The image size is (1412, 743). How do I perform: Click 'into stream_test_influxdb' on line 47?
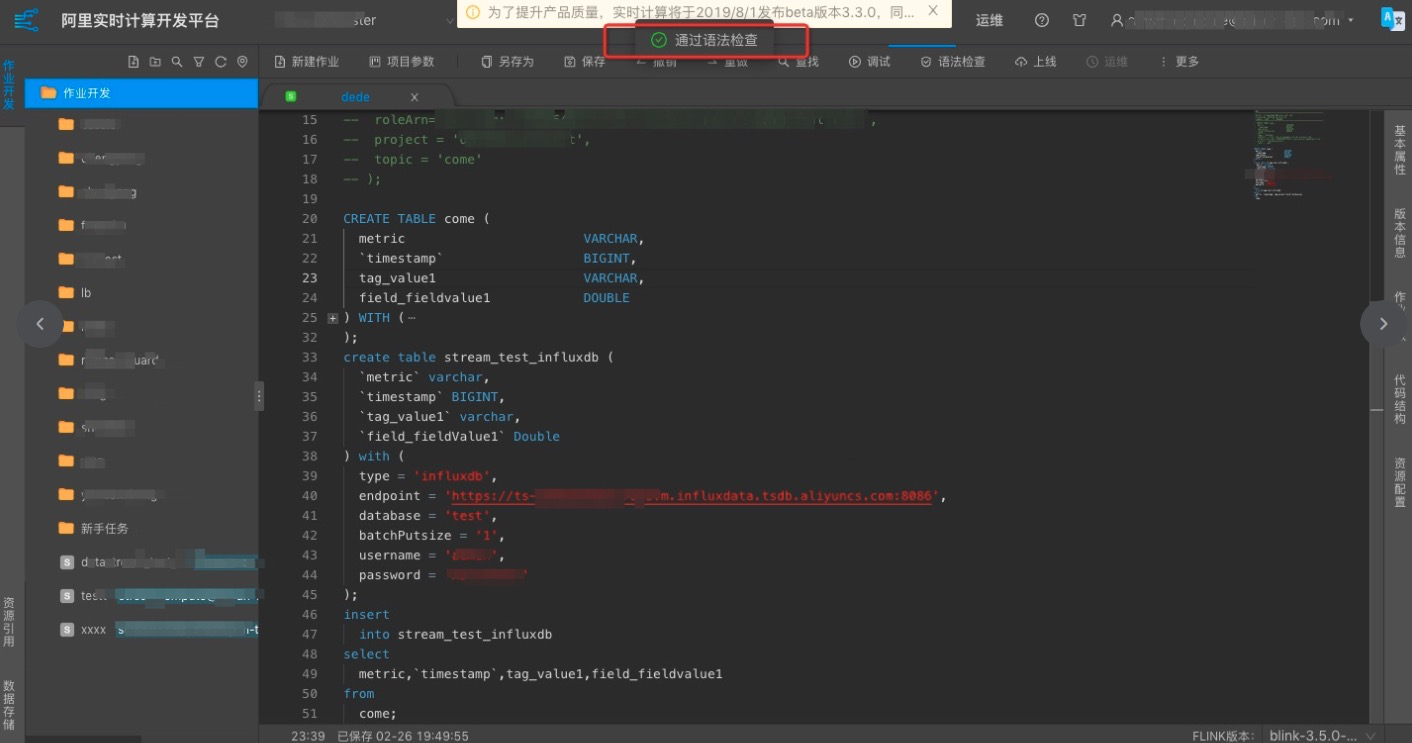455,634
